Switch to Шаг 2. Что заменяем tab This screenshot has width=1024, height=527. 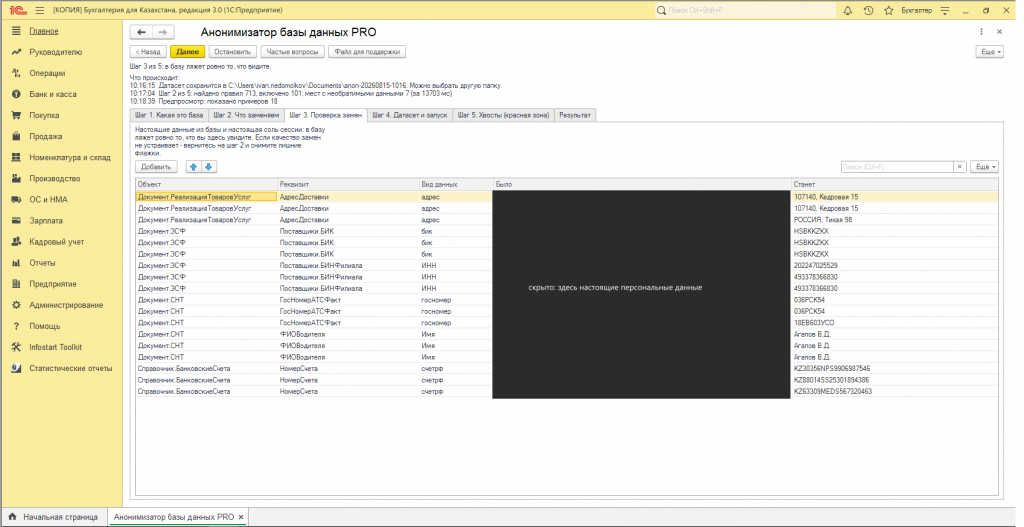pos(246,115)
